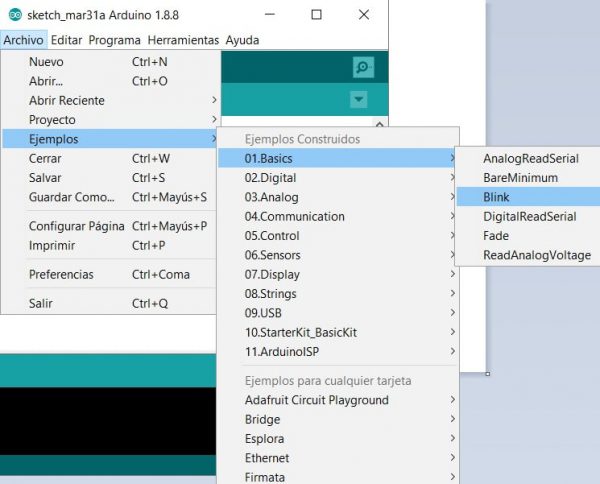Open the Herramientas menu
The image size is (600, 484).
[x=183, y=40]
